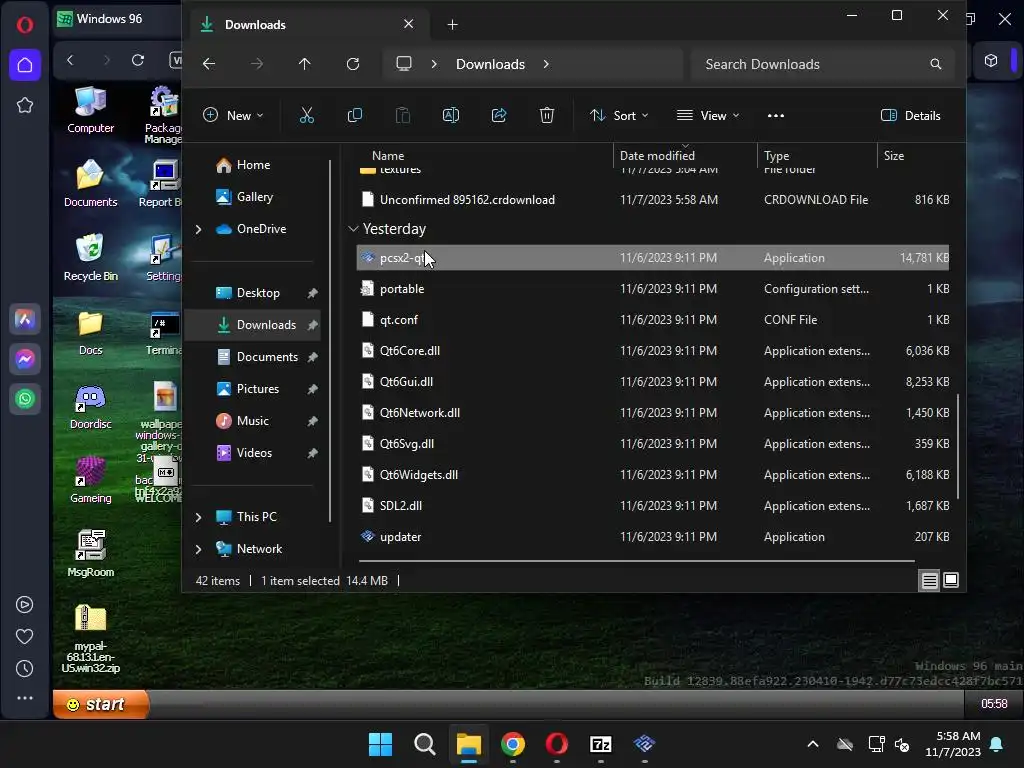1024x768 pixels.
Task: Click Downloads breadcrumb in address bar
Action: 490,64
